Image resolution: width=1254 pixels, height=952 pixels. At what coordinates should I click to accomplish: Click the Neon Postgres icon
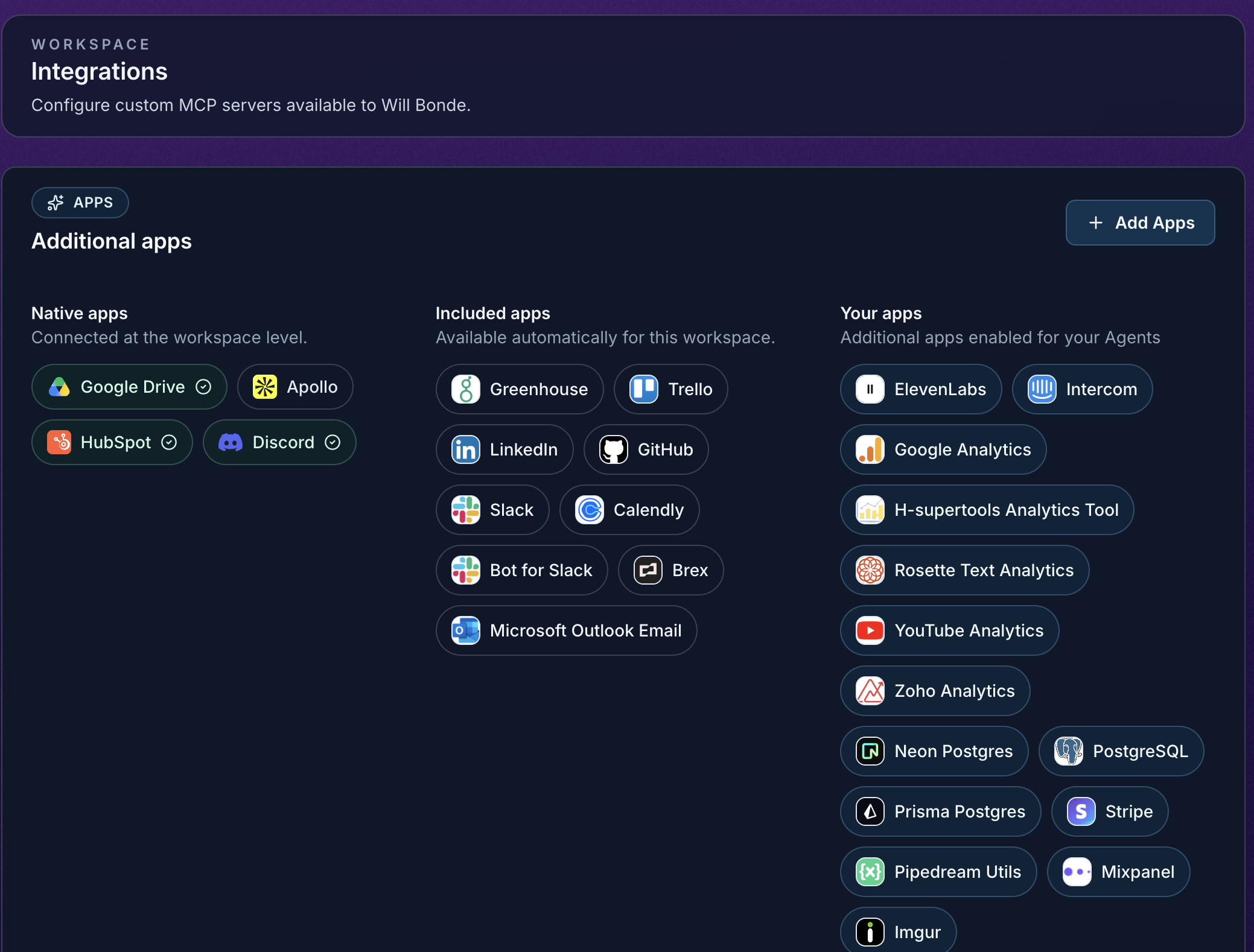870,751
